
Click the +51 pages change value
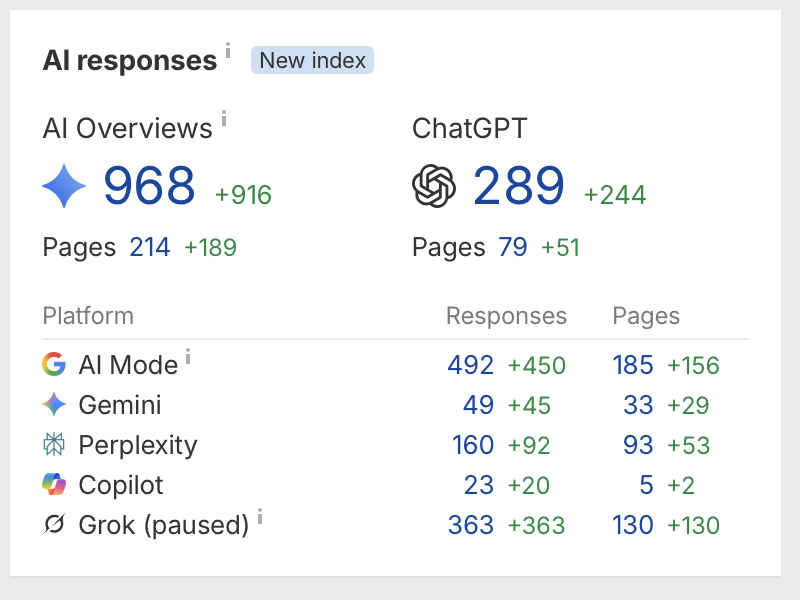tap(560, 248)
